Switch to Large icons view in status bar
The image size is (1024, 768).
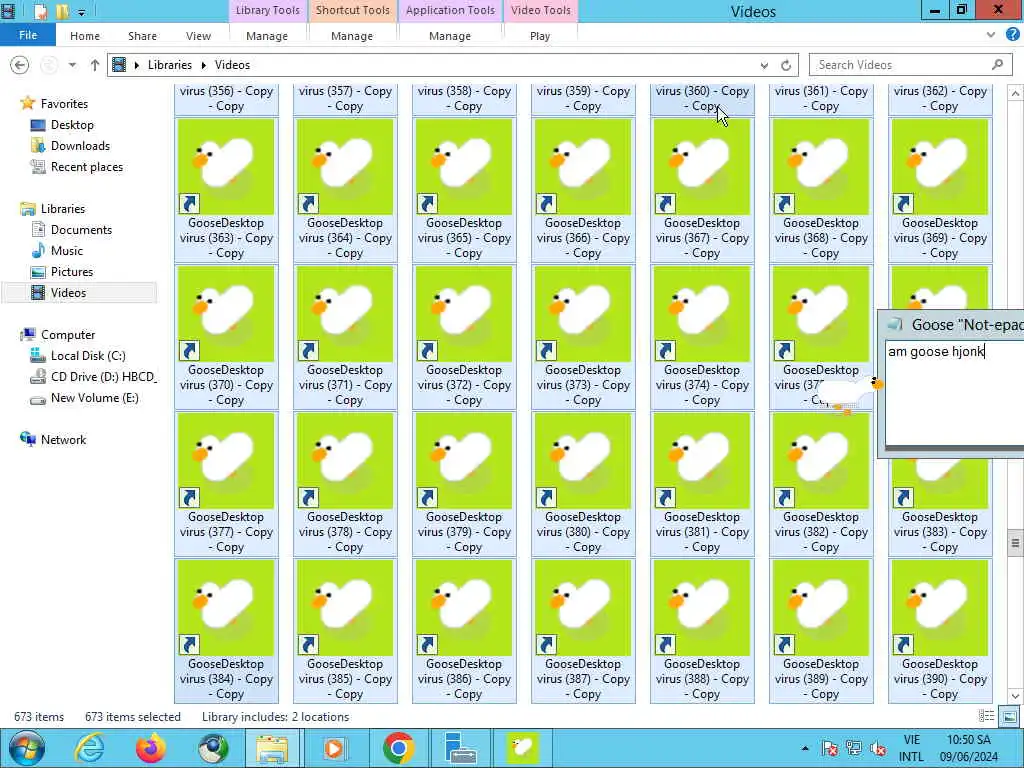tap(1009, 717)
